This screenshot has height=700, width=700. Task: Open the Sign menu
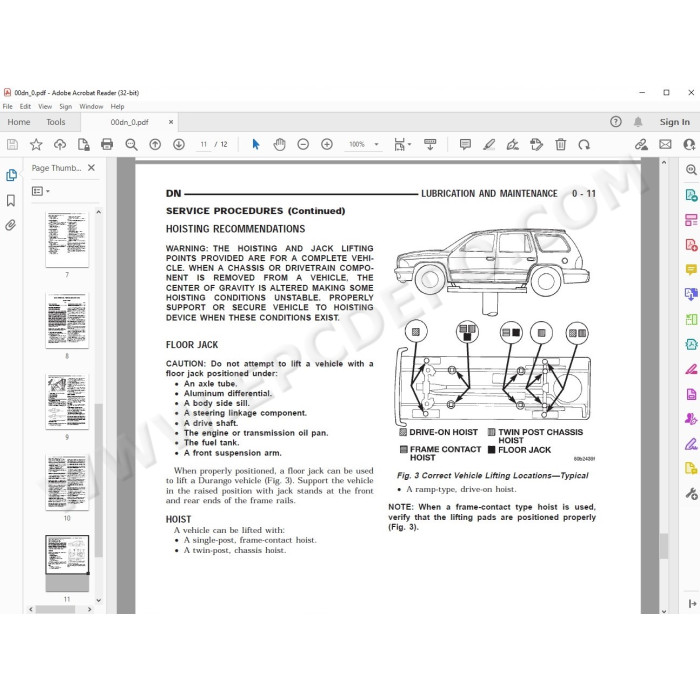click(x=65, y=106)
